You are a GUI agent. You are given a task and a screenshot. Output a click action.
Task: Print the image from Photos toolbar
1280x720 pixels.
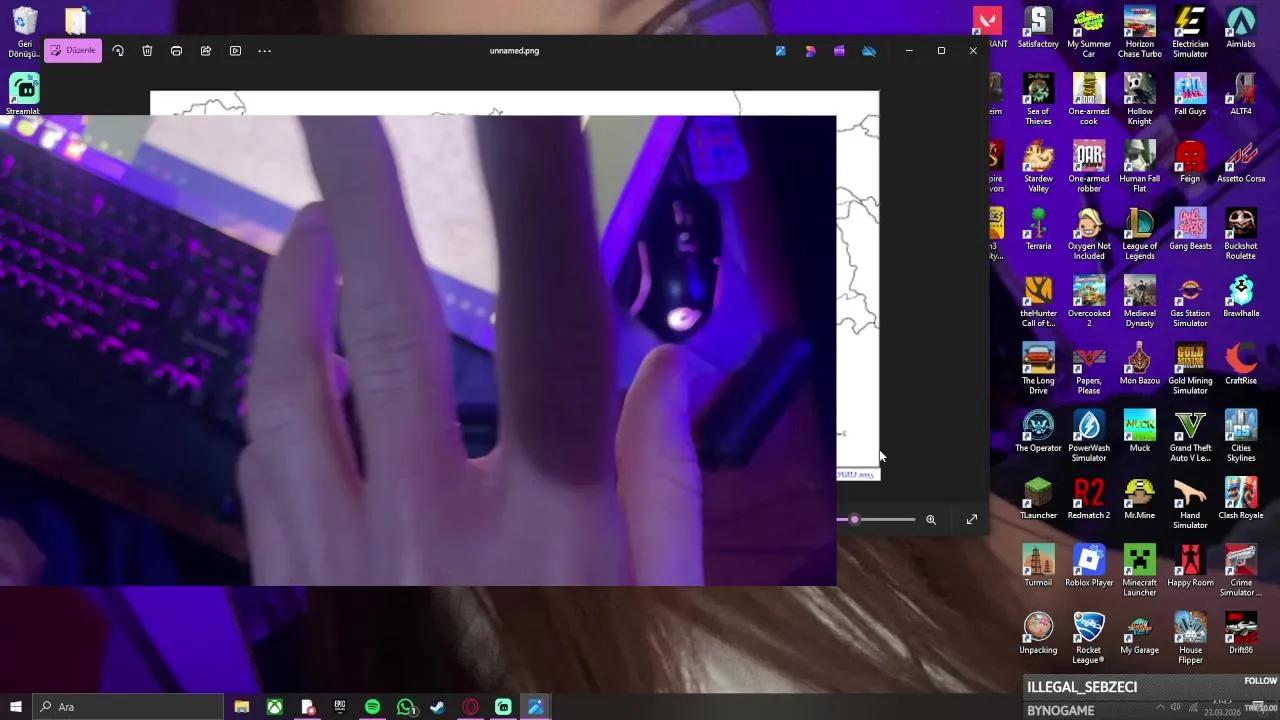click(176, 51)
